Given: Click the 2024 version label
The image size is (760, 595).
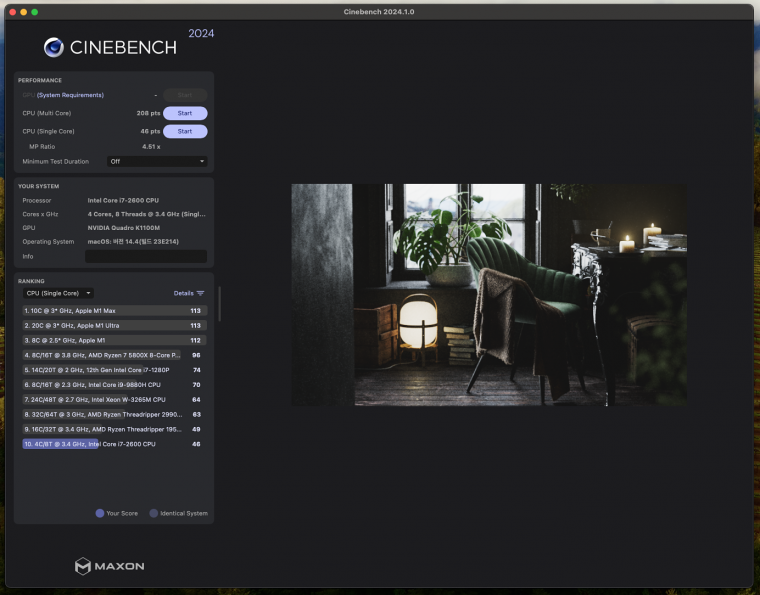Looking at the screenshot, I should pyautogui.click(x=201, y=33).
